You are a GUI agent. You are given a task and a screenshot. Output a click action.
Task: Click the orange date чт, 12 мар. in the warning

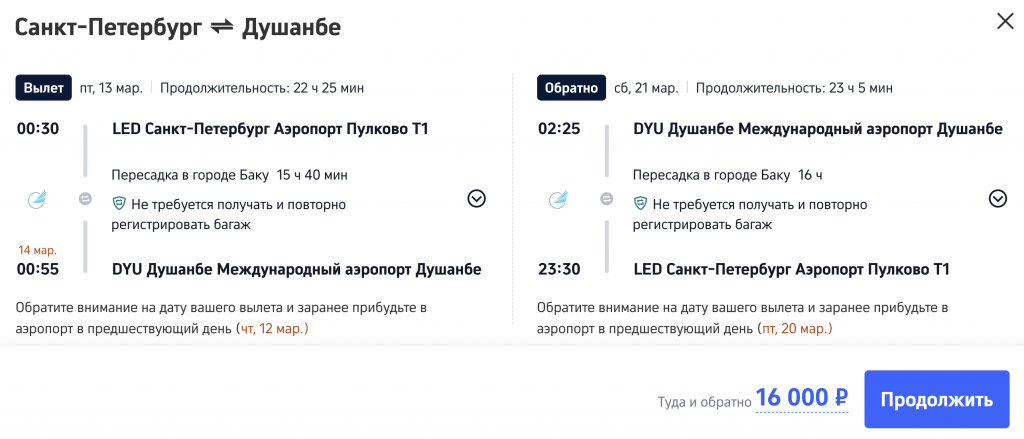coord(273,328)
